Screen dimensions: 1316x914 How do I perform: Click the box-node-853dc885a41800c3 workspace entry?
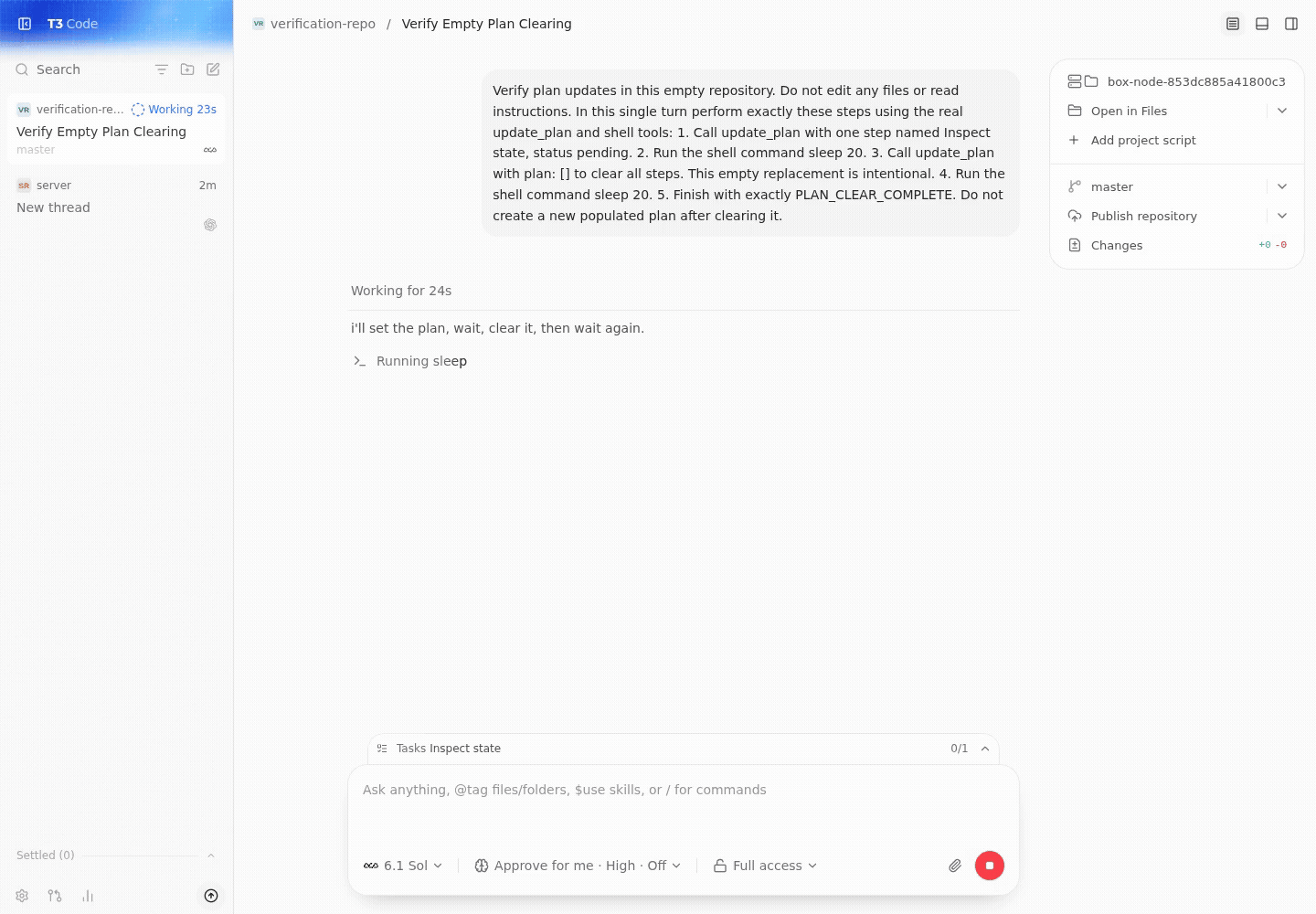click(x=1177, y=81)
